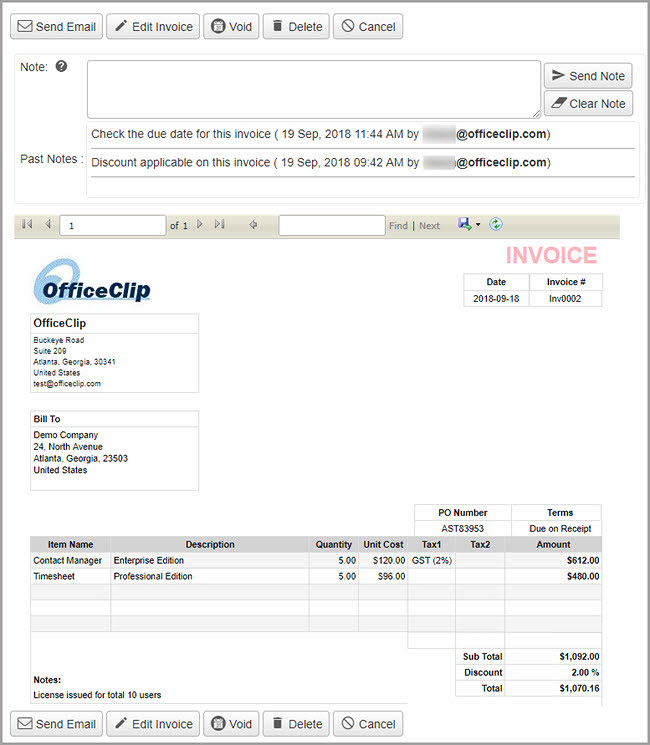Image resolution: width=650 pixels, height=745 pixels.
Task: Refresh the invoice report
Action: tap(496, 225)
